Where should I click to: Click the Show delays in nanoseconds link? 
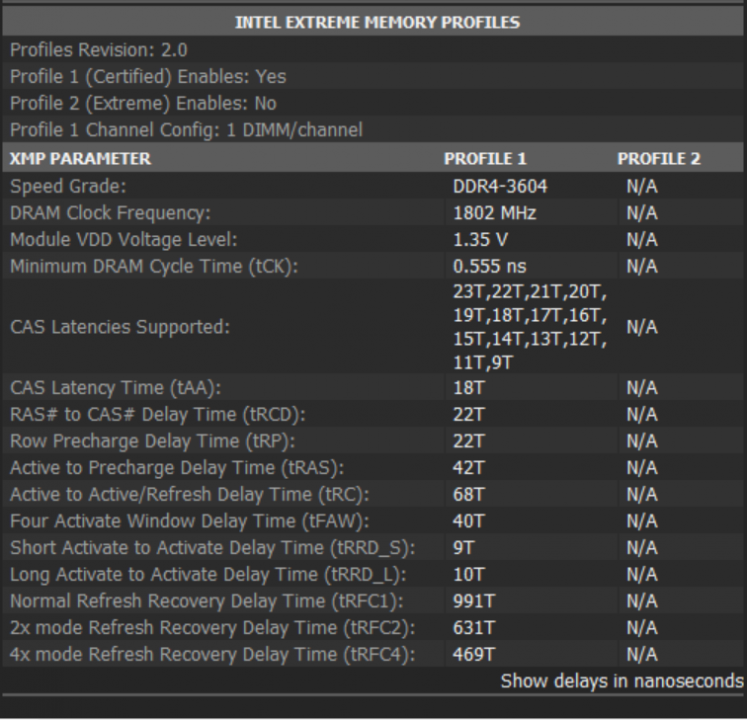pos(622,681)
